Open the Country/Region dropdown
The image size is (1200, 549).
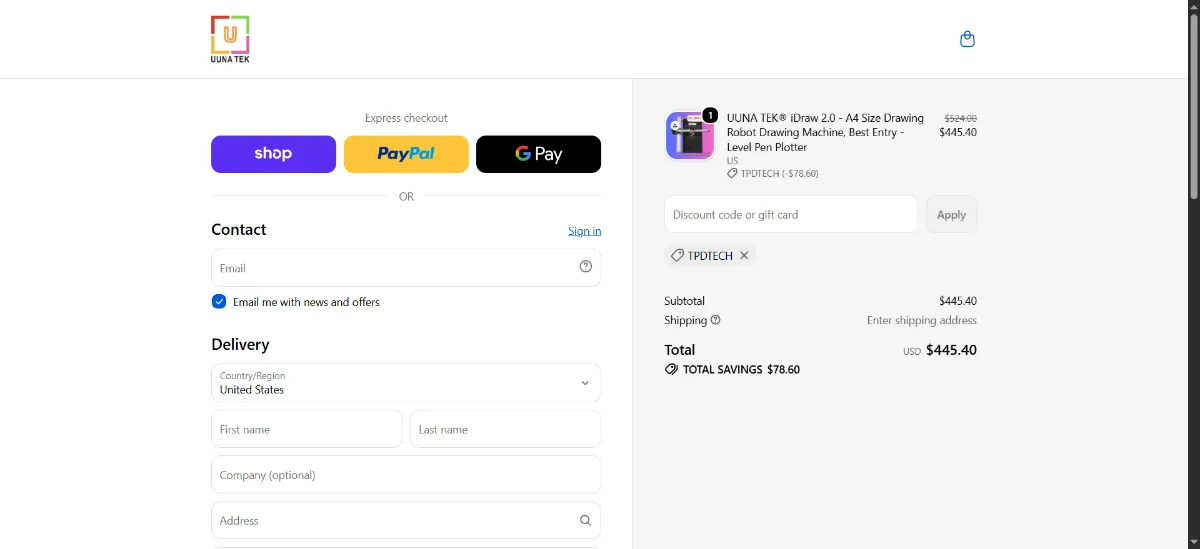click(x=406, y=383)
